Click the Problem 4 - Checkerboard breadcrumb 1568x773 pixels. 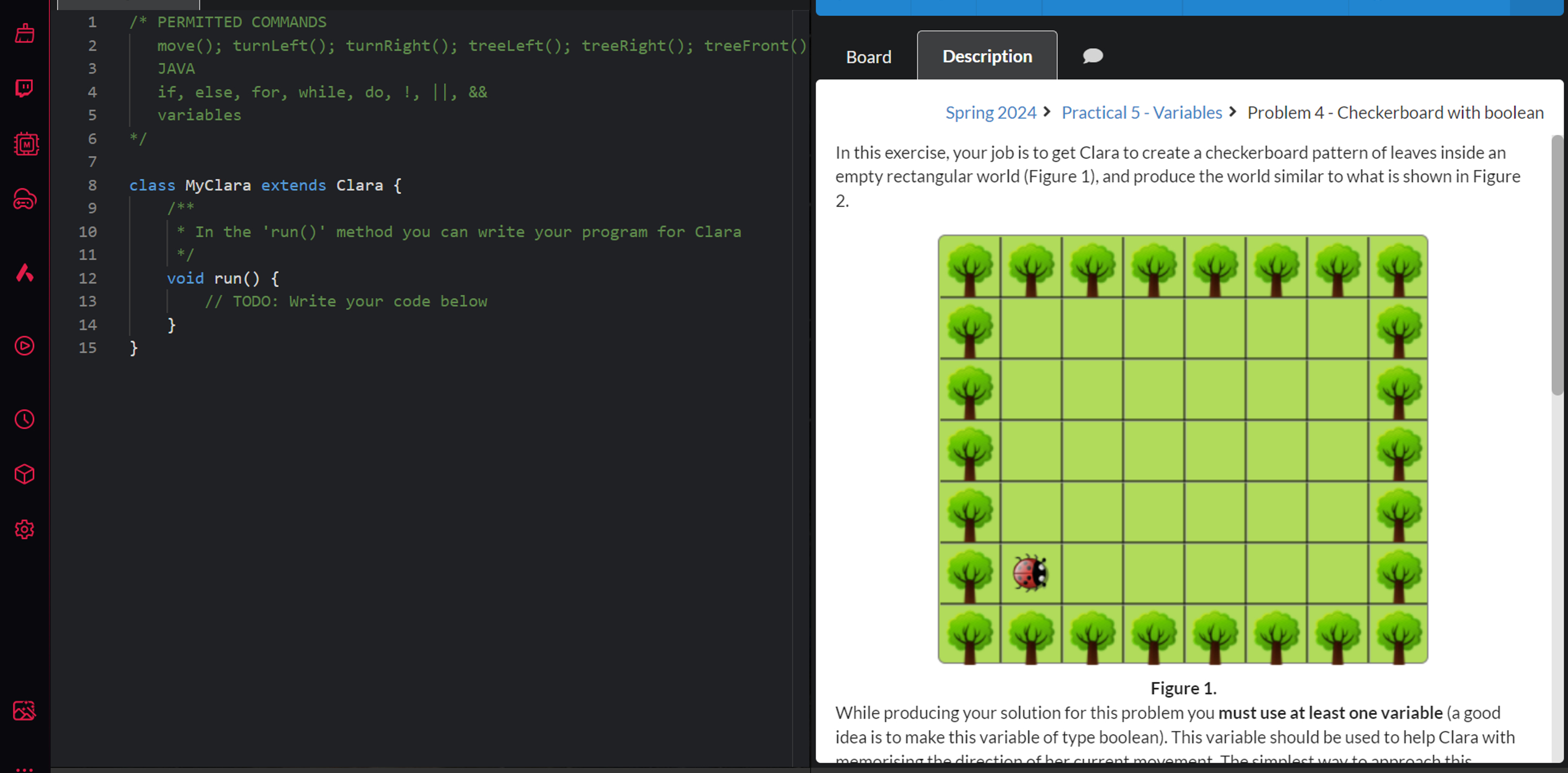pyautogui.click(x=1395, y=113)
